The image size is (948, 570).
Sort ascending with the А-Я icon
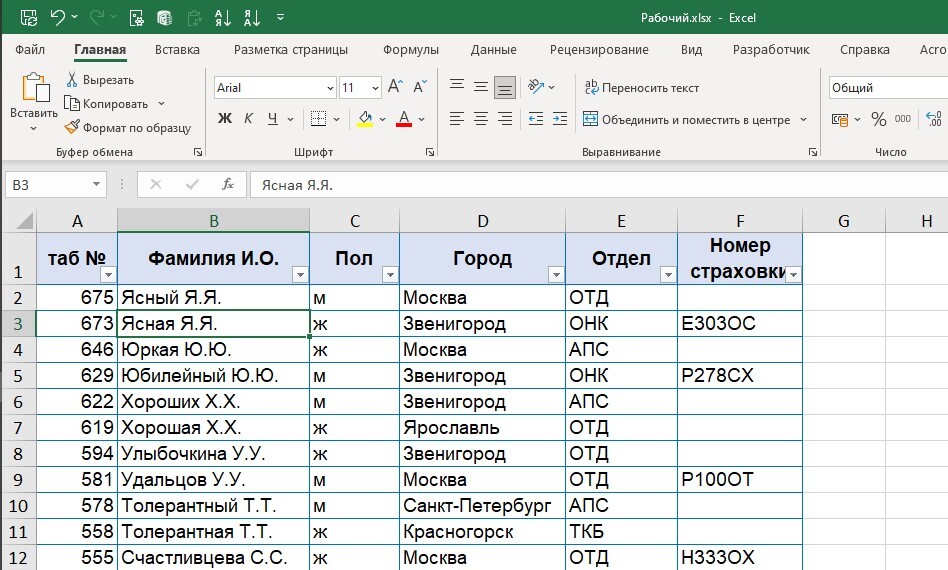(222, 18)
